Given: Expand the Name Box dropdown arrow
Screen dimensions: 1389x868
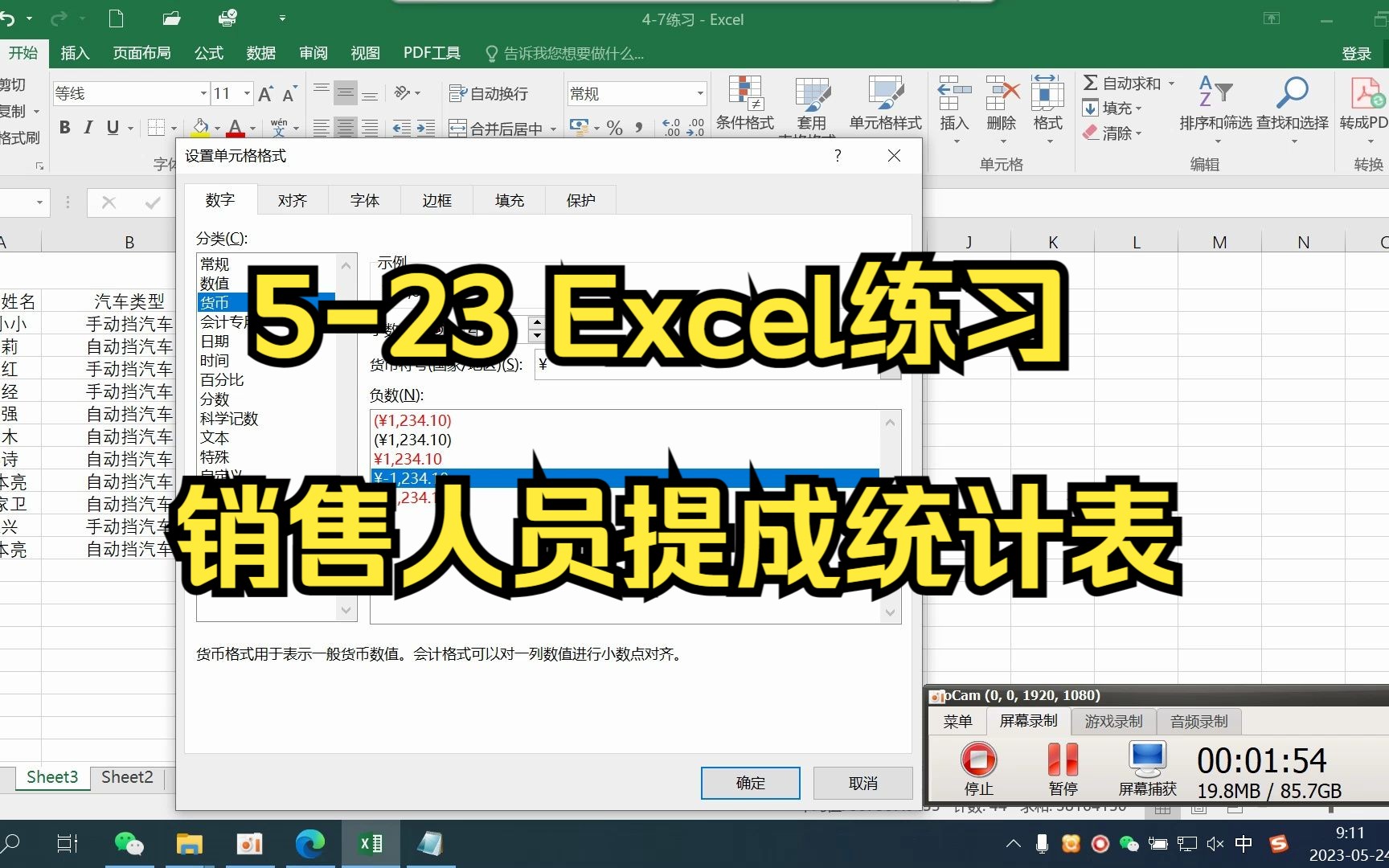Looking at the screenshot, I should coord(39,203).
